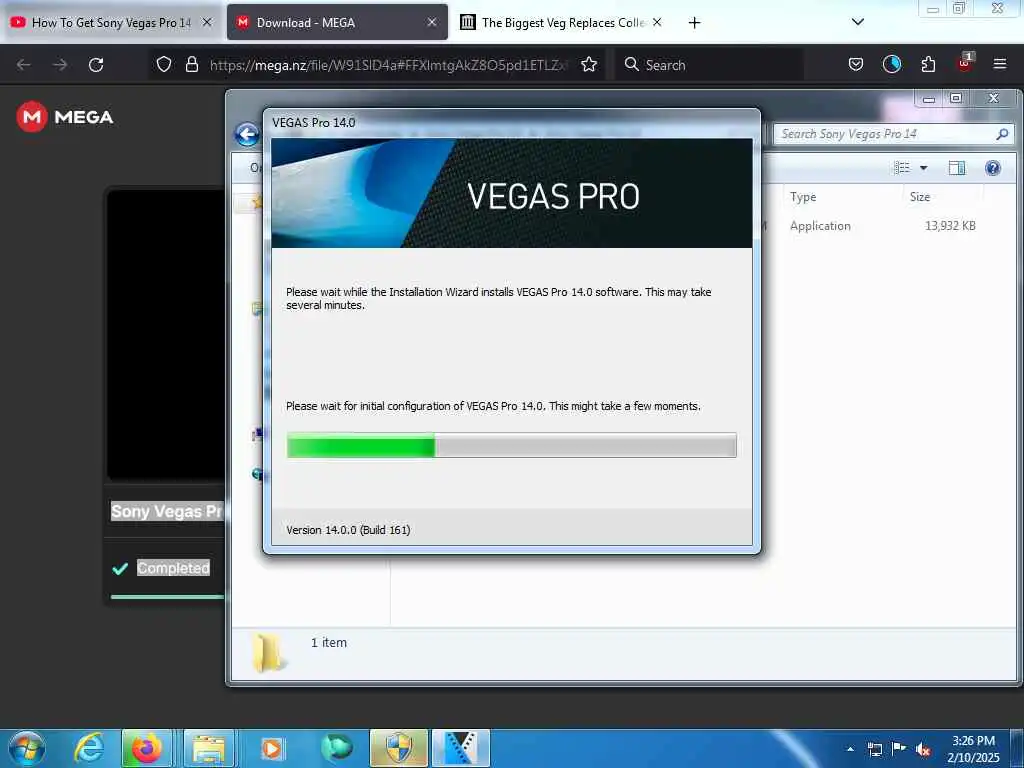Click the Firefox Search box

[x=709, y=65]
